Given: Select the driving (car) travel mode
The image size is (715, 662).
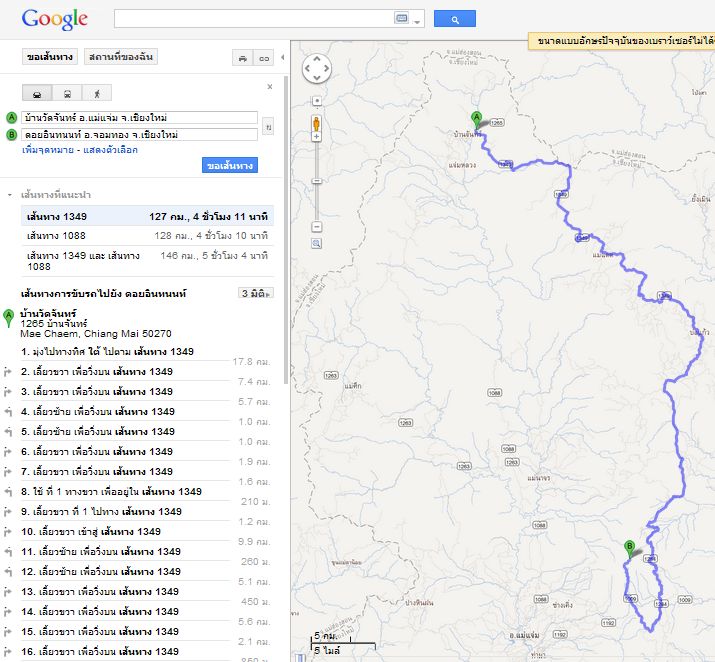Looking at the screenshot, I should (37, 94).
